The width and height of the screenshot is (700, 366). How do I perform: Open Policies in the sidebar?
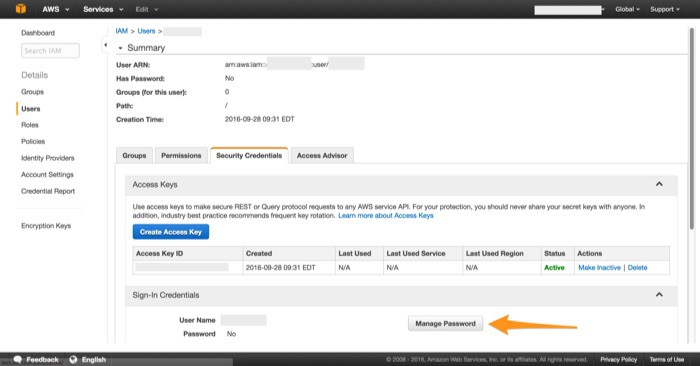pyautogui.click(x=33, y=141)
